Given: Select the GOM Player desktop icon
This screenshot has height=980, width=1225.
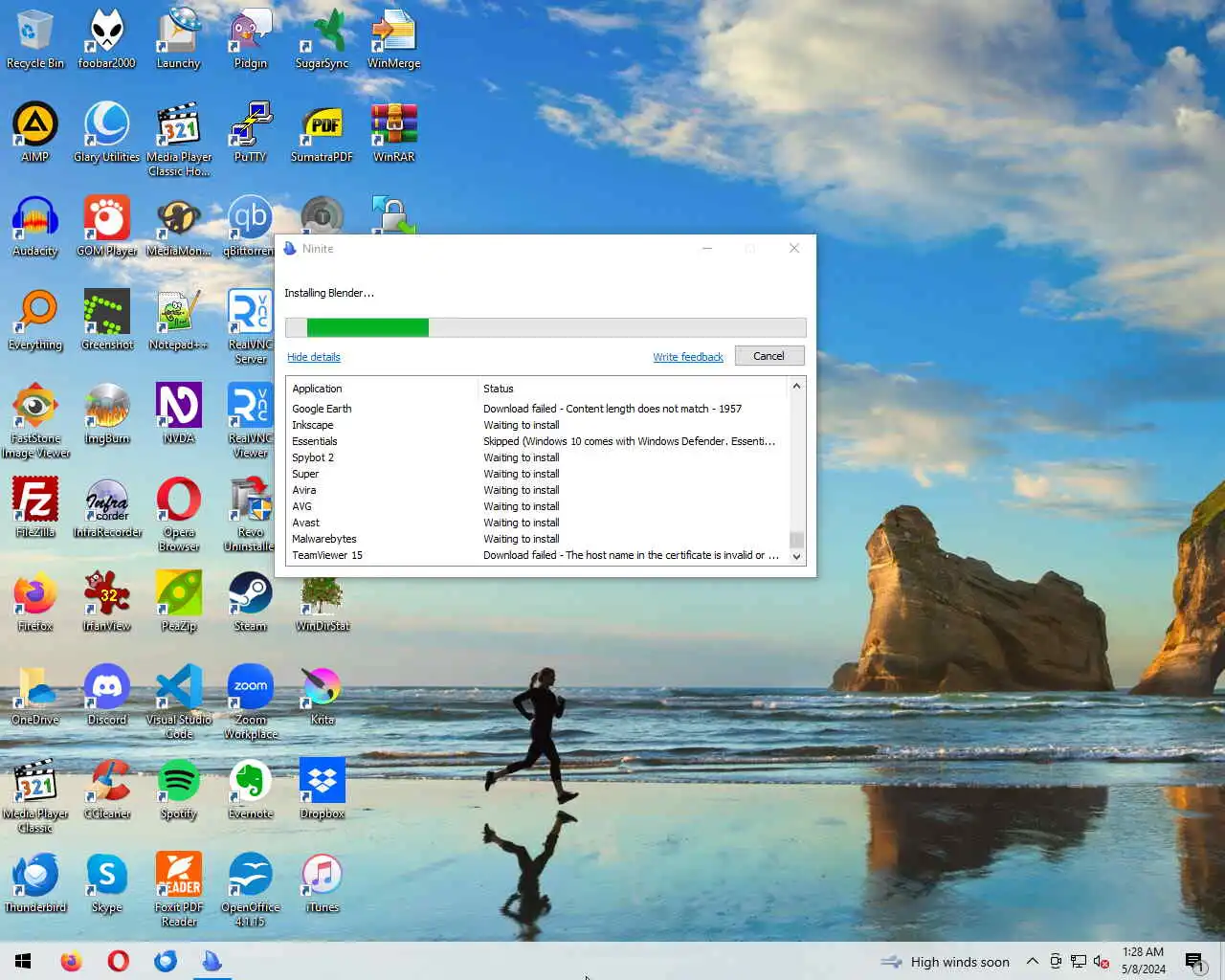Looking at the screenshot, I should click(106, 226).
